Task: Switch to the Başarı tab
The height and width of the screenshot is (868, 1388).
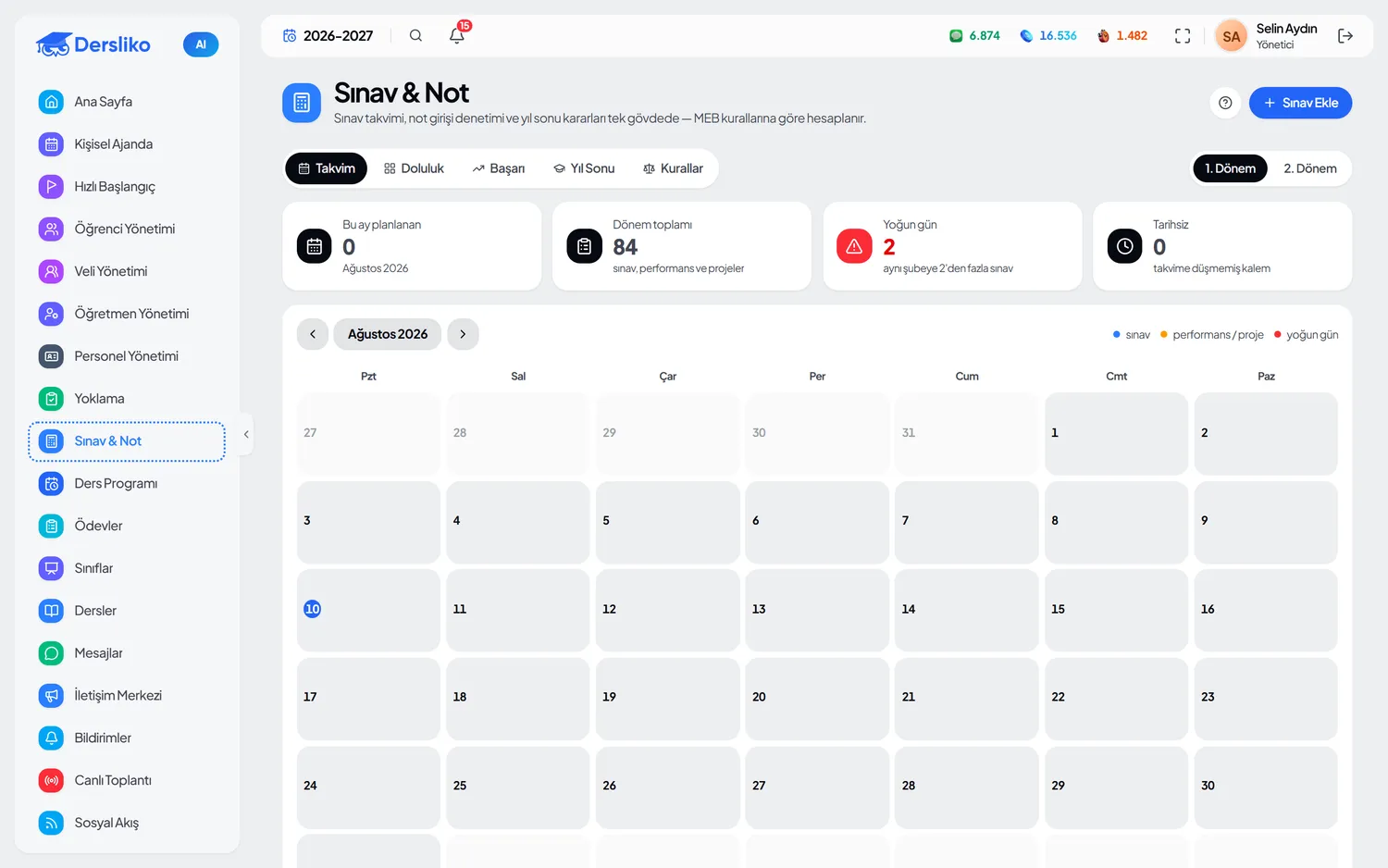Action: pos(499,168)
